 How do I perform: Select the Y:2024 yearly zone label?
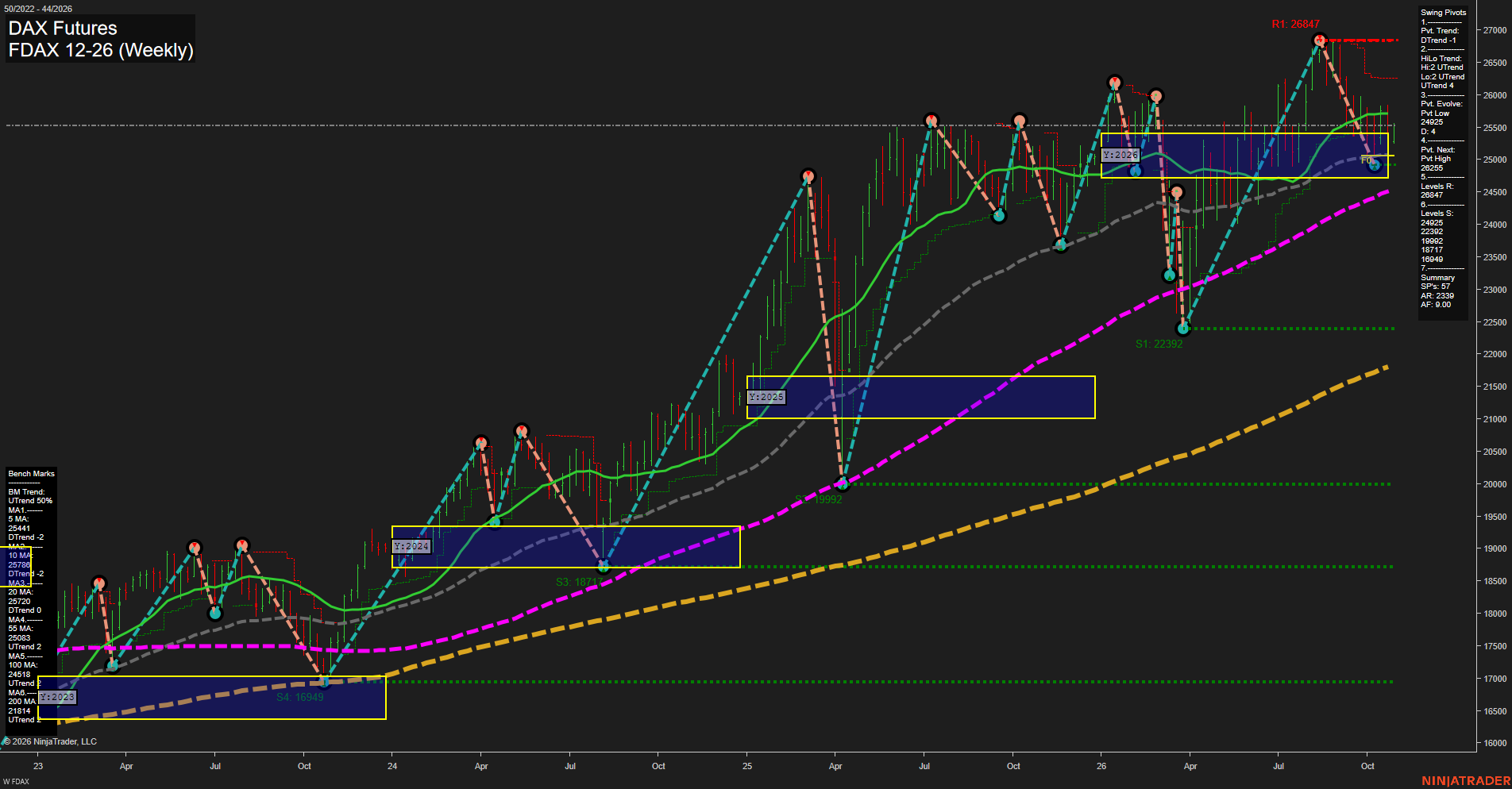[x=411, y=546]
